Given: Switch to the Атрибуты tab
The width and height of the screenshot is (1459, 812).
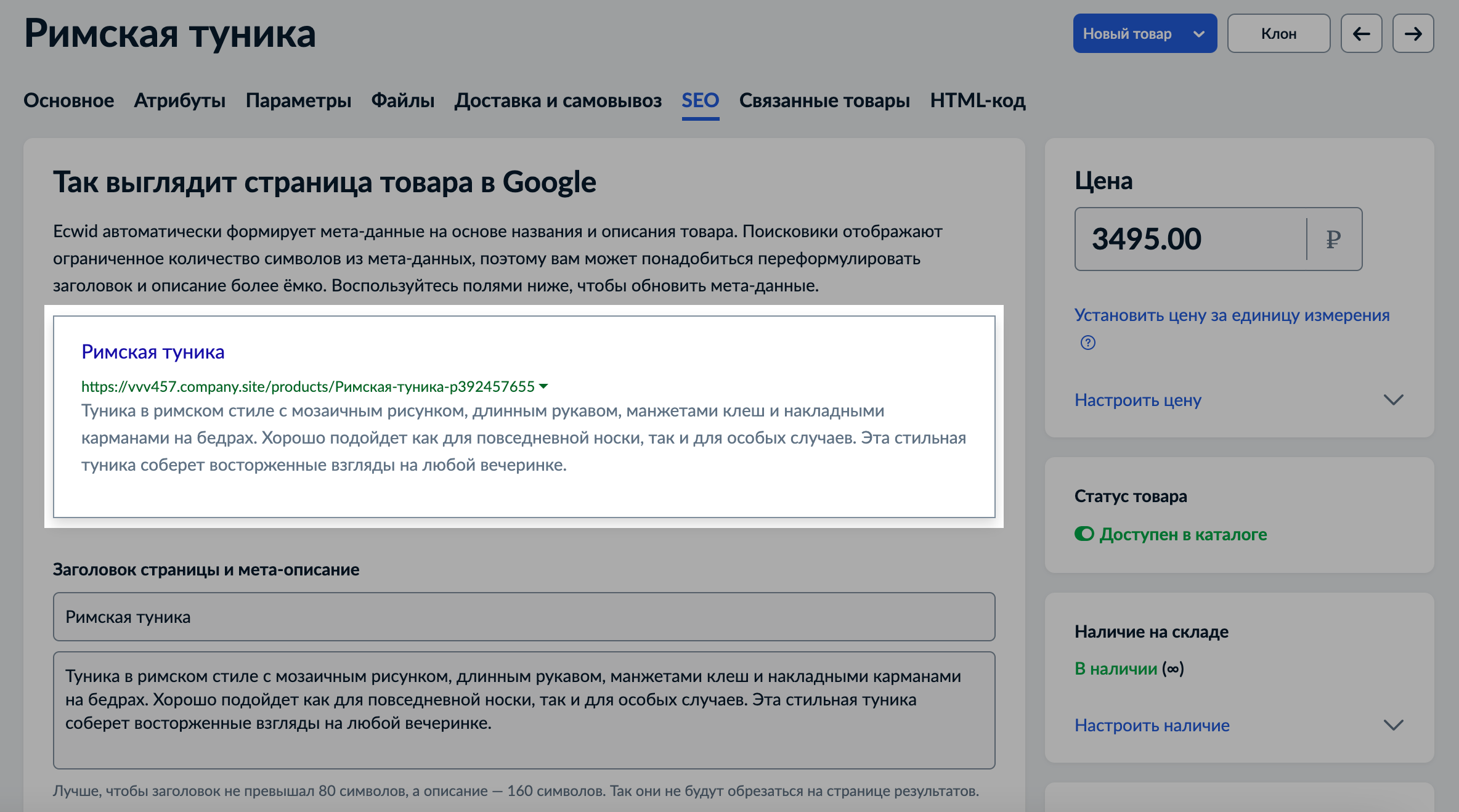Looking at the screenshot, I should 179,100.
